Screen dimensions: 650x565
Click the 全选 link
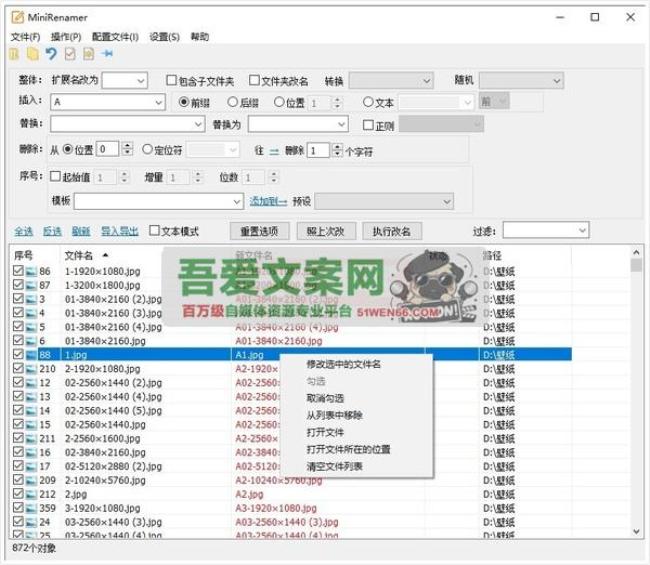24,231
